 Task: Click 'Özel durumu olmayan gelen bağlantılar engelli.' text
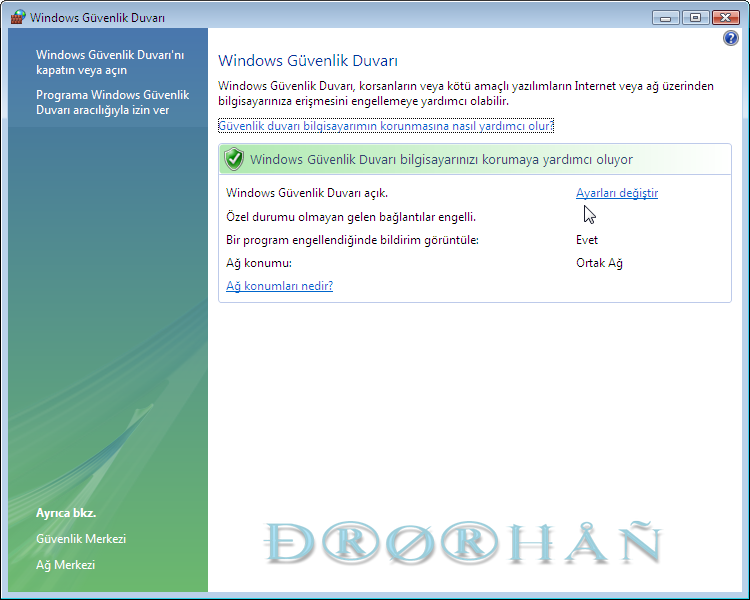351,217
